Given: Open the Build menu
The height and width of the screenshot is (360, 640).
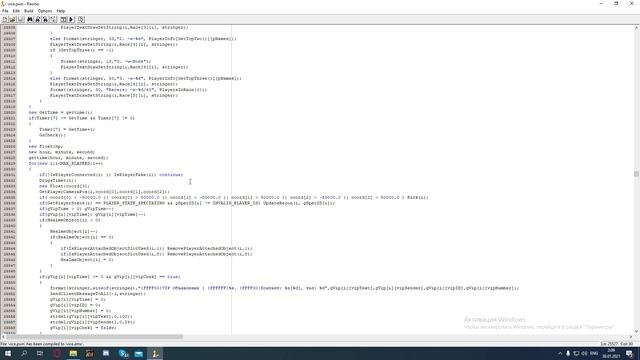Looking at the screenshot, I should click(x=29, y=11).
